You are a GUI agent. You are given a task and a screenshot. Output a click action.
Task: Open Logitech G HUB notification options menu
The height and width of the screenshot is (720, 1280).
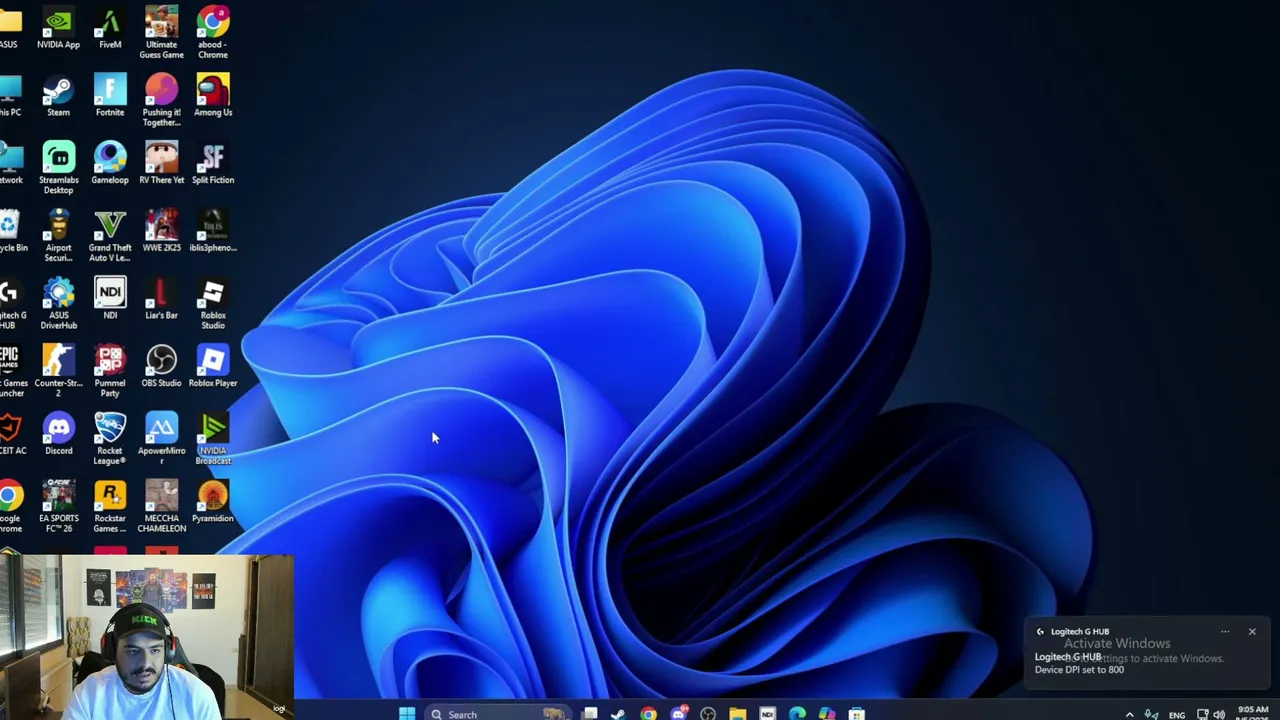click(1225, 631)
